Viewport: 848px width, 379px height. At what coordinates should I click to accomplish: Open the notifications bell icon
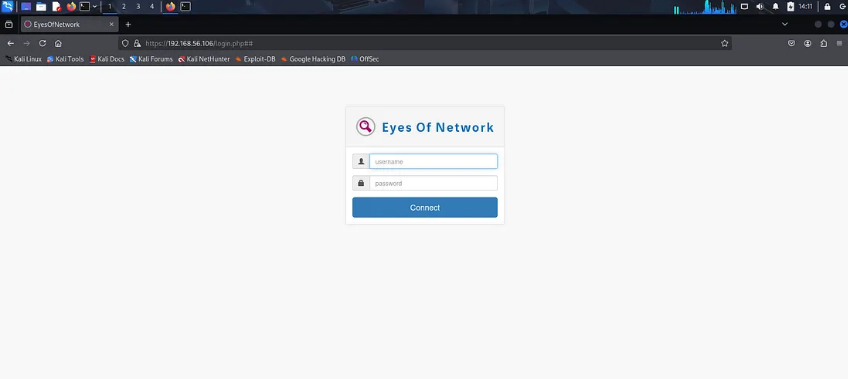(775, 6)
